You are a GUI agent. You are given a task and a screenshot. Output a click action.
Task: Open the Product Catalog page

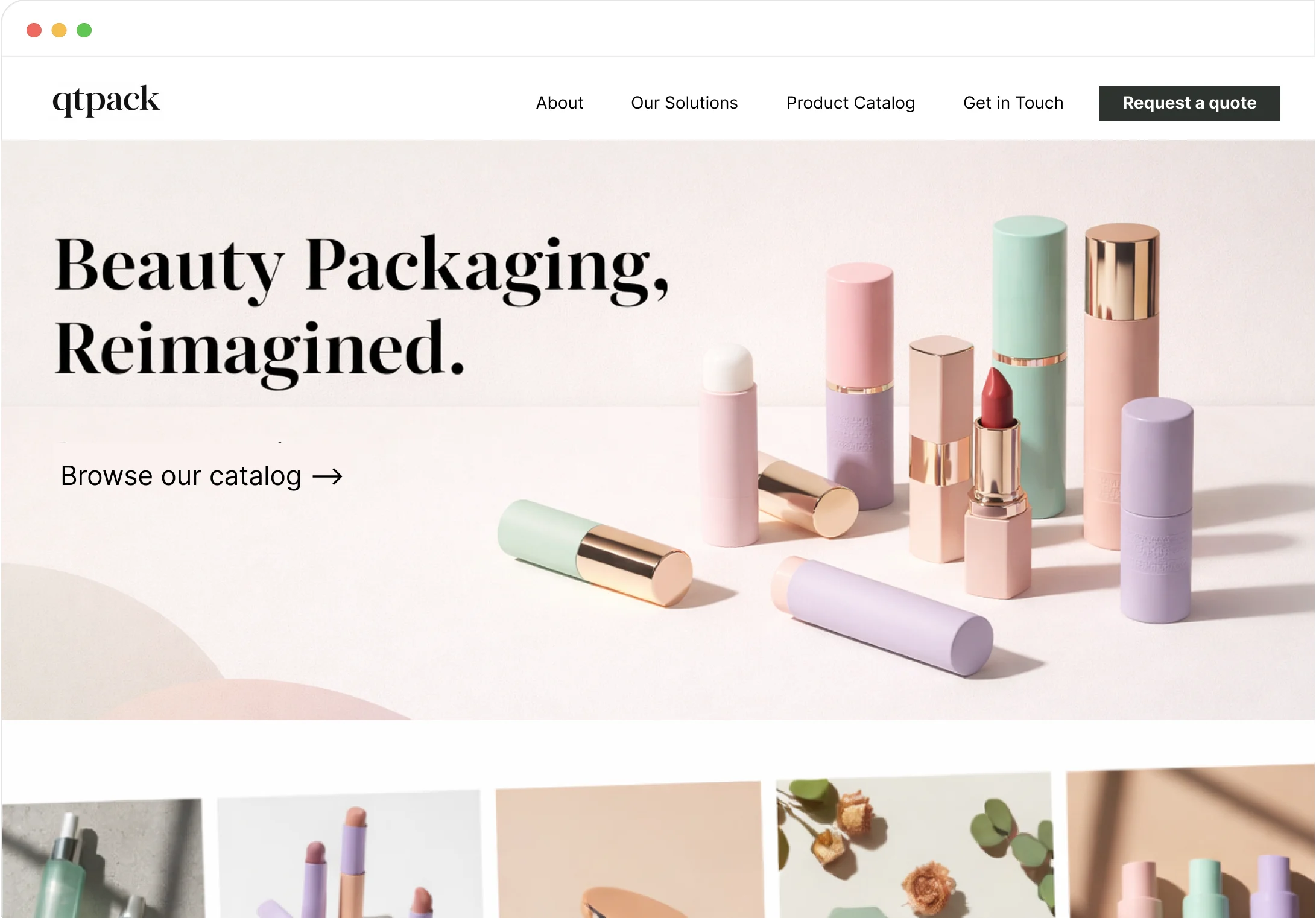coord(850,103)
